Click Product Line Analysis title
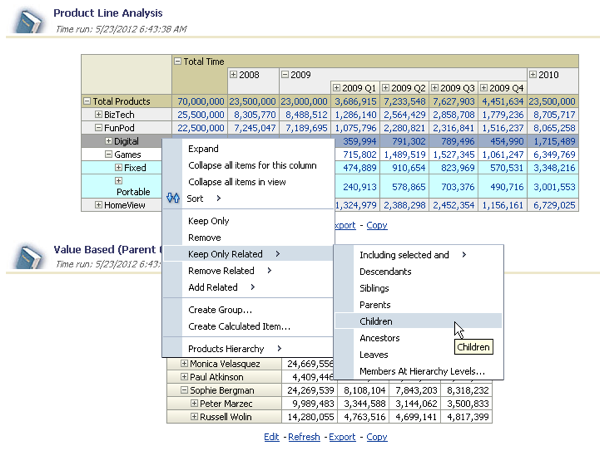 [x=108, y=13]
